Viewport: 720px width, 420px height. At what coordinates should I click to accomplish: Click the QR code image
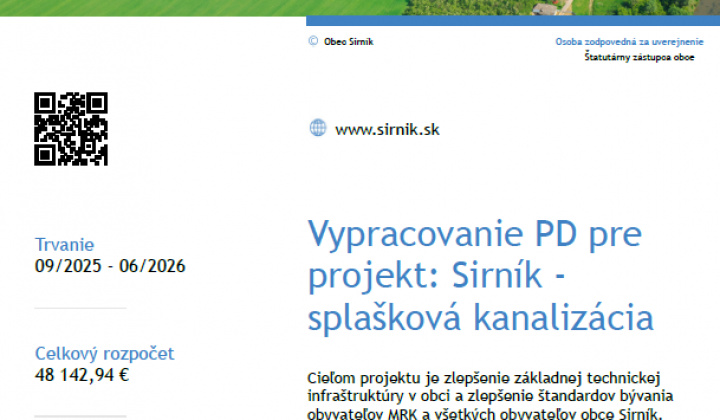click(71, 129)
